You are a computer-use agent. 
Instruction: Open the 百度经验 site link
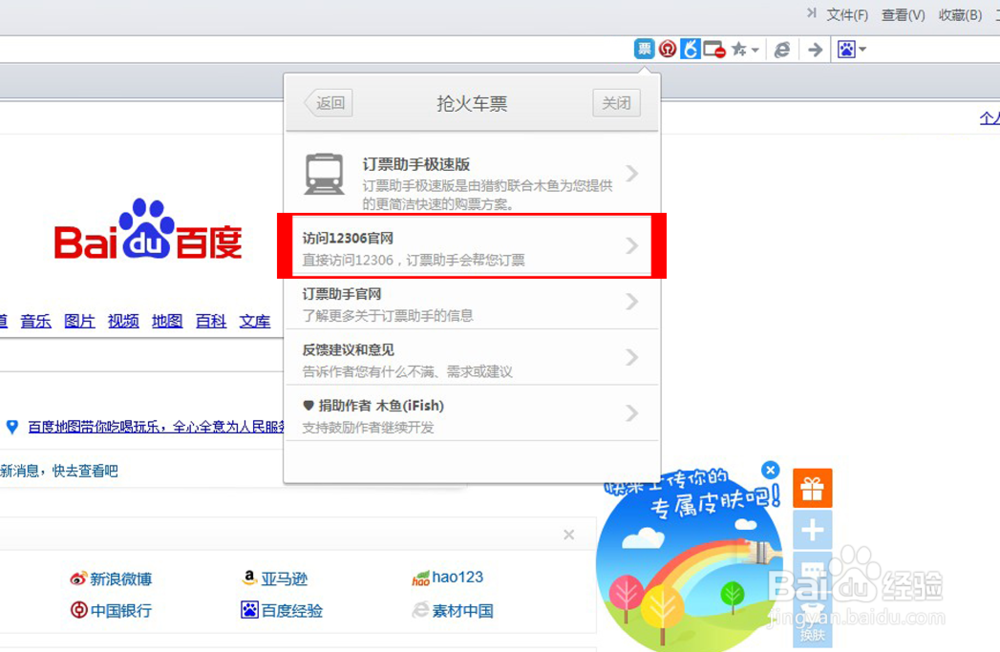pyautogui.click(x=292, y=611)
